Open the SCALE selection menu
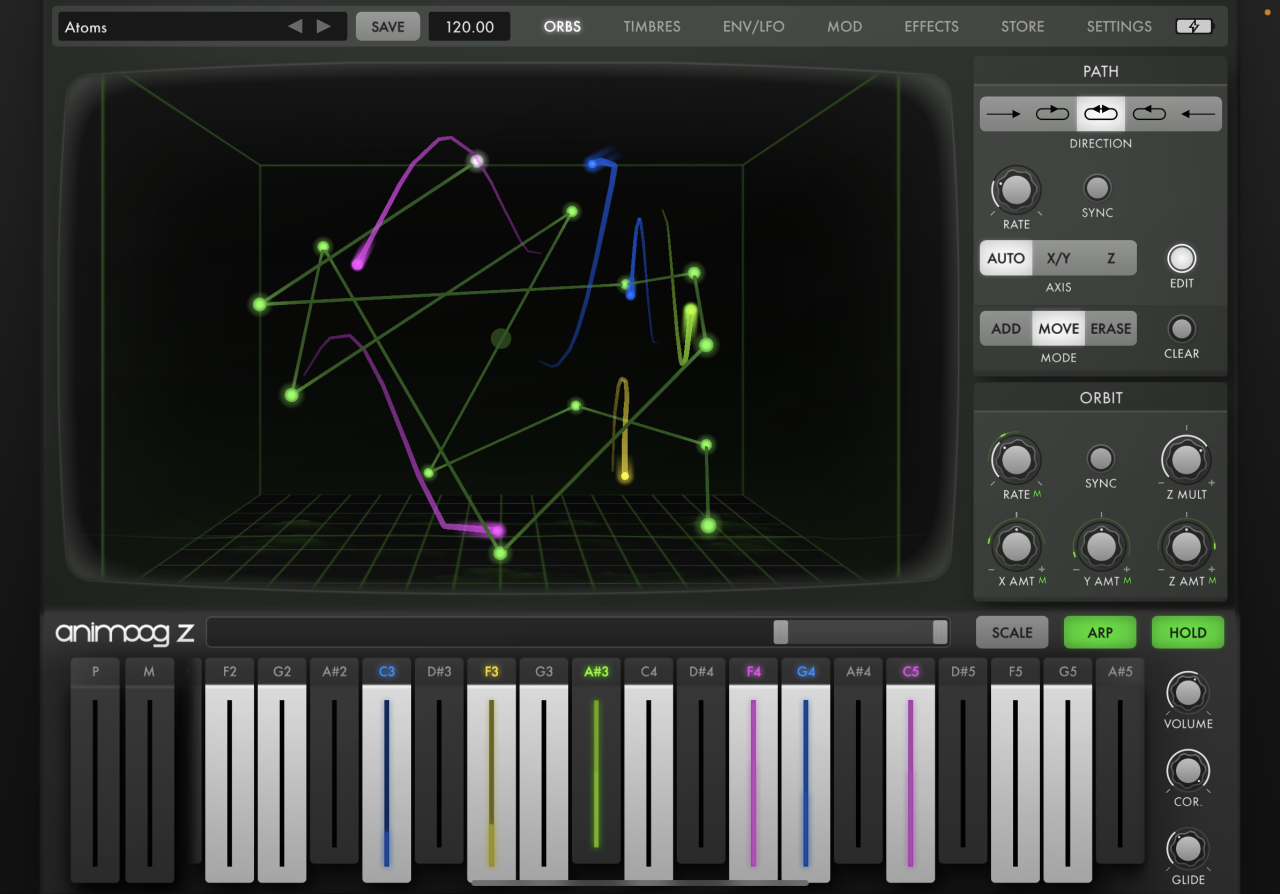The width and height of the screenshot is (1280, 894). 1011,632
